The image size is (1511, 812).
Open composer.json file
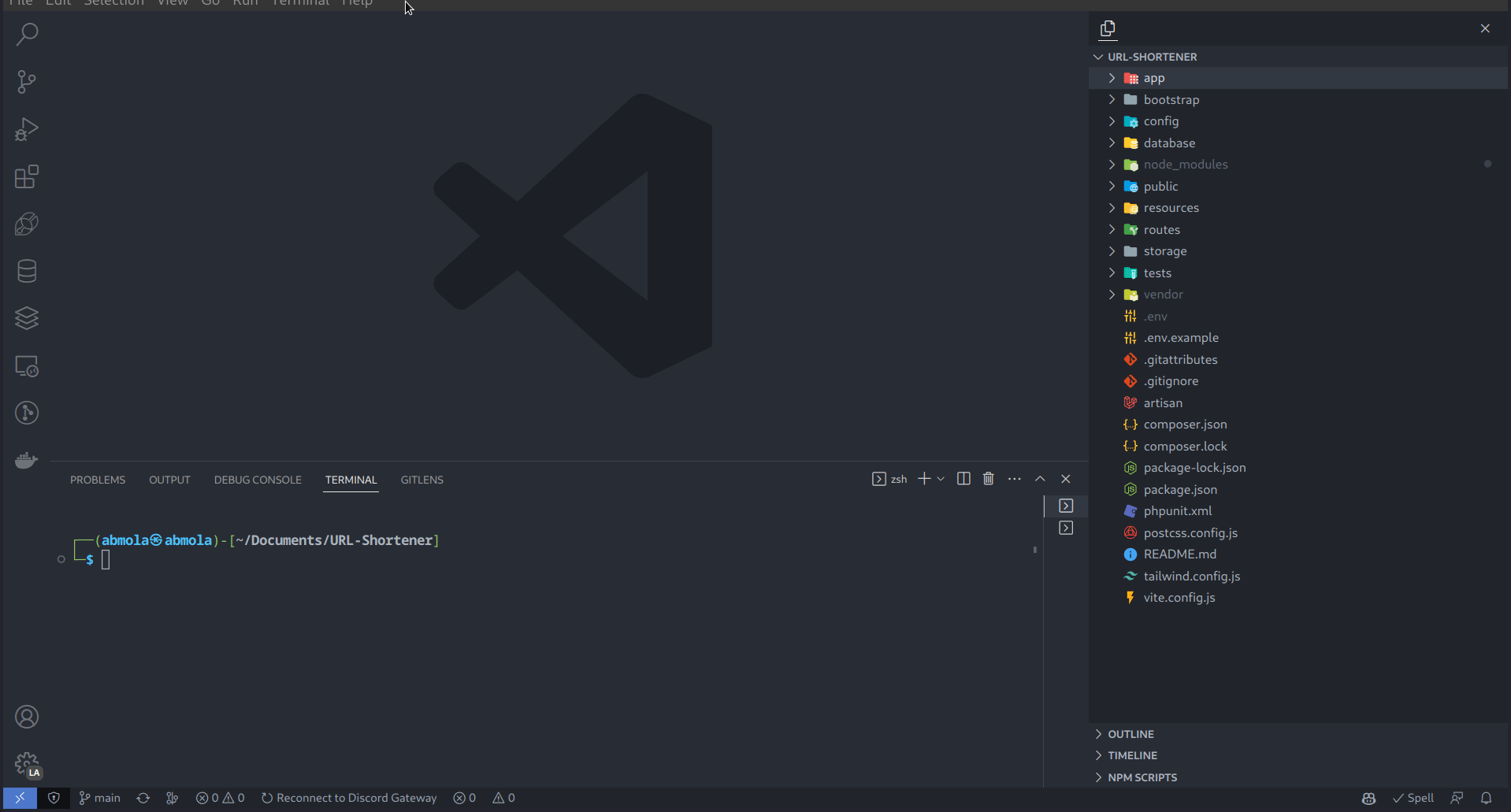tap(1298, 425)
